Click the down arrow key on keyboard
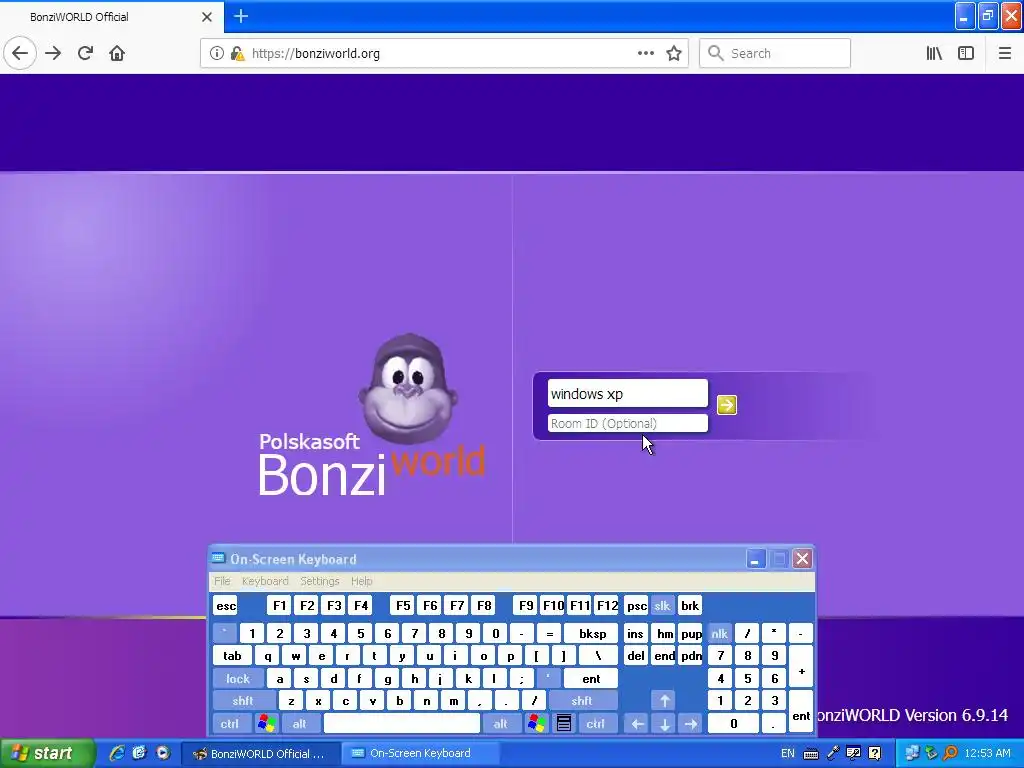The height and width of the screenshot is (768, 1024). [x=664, y=724]
